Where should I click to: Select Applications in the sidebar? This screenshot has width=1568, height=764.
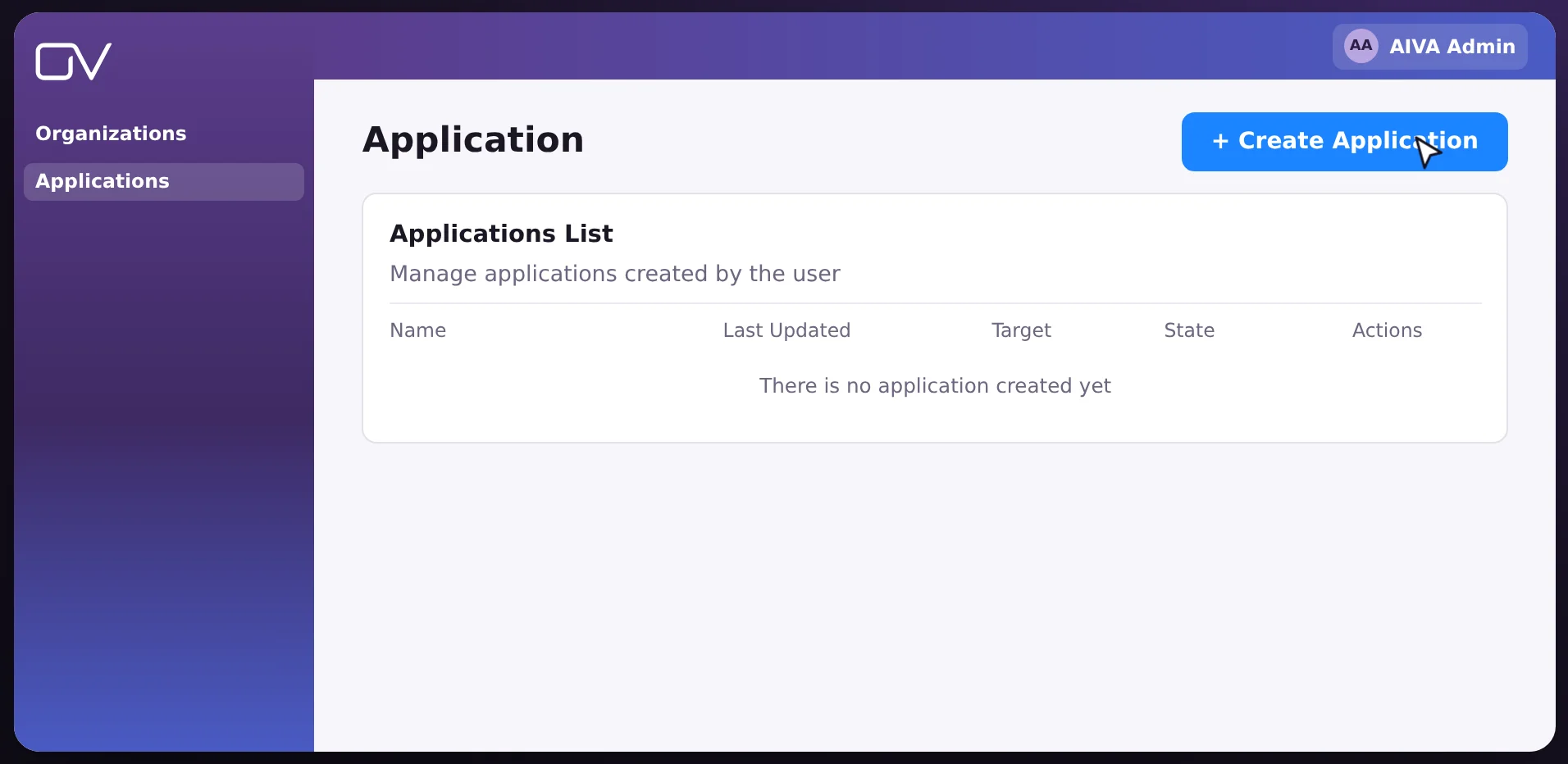tap(164, 181)
